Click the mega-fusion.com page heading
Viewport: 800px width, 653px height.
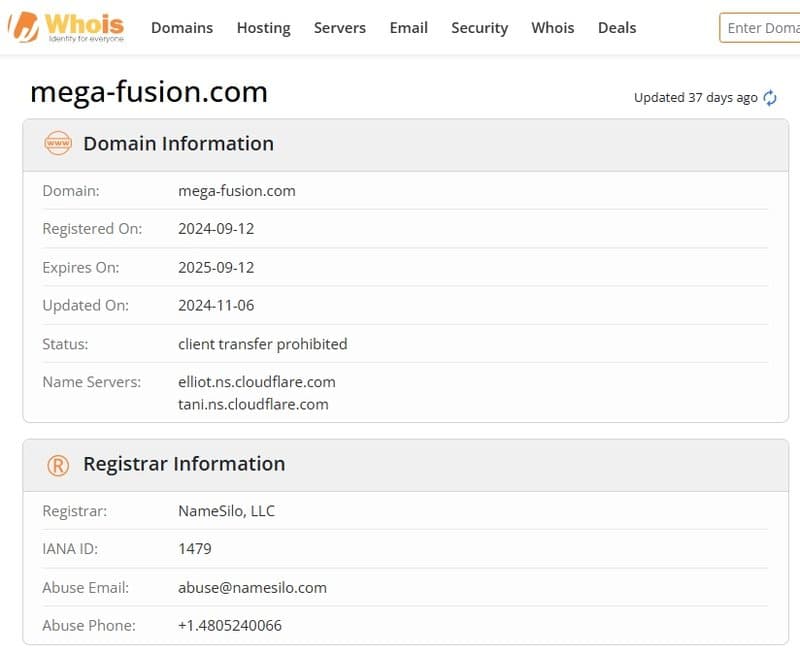149,92
